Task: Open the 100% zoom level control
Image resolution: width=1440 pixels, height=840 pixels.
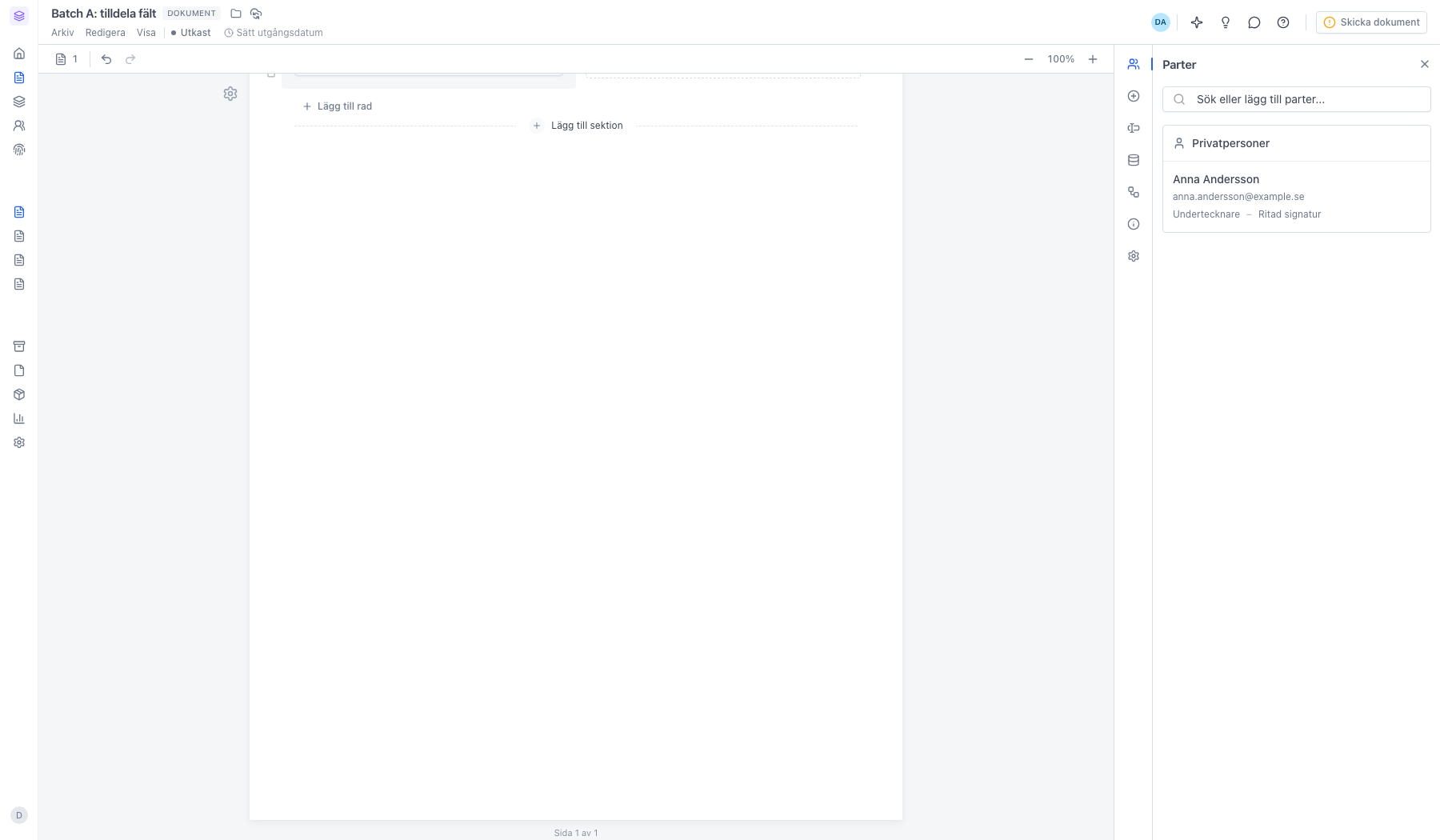Action: tap(1061, 59)
